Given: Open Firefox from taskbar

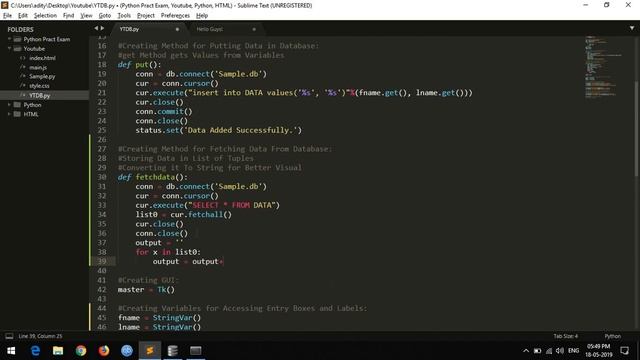Looking at the screenshot, I should pos(104,351).
